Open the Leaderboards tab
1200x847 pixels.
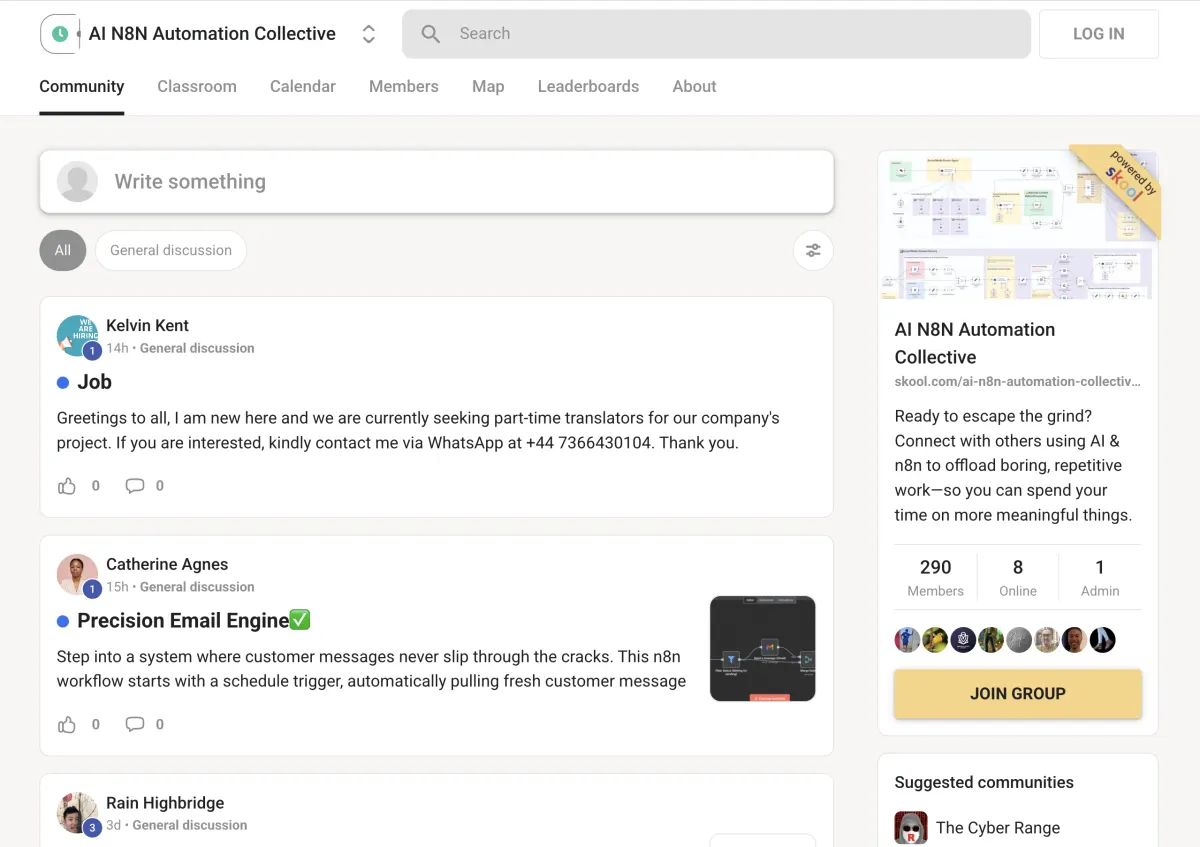588,86
